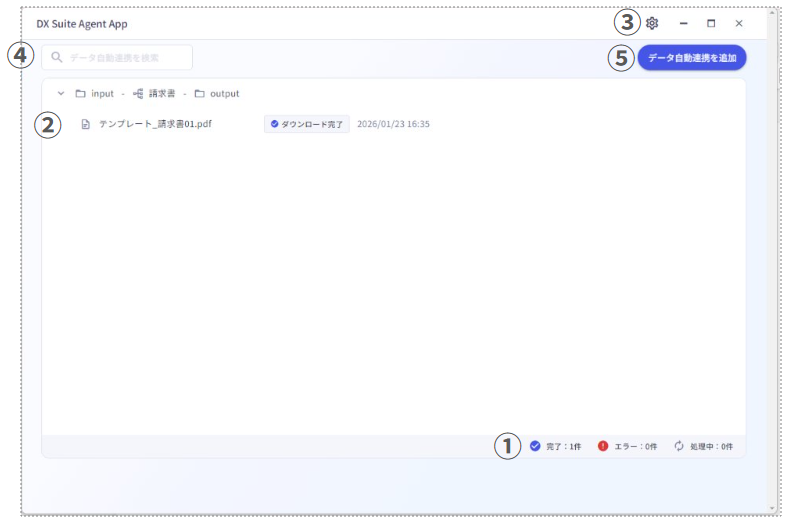
Task: Click the blue 完了 checkmark icon
Action: [535, 446]
